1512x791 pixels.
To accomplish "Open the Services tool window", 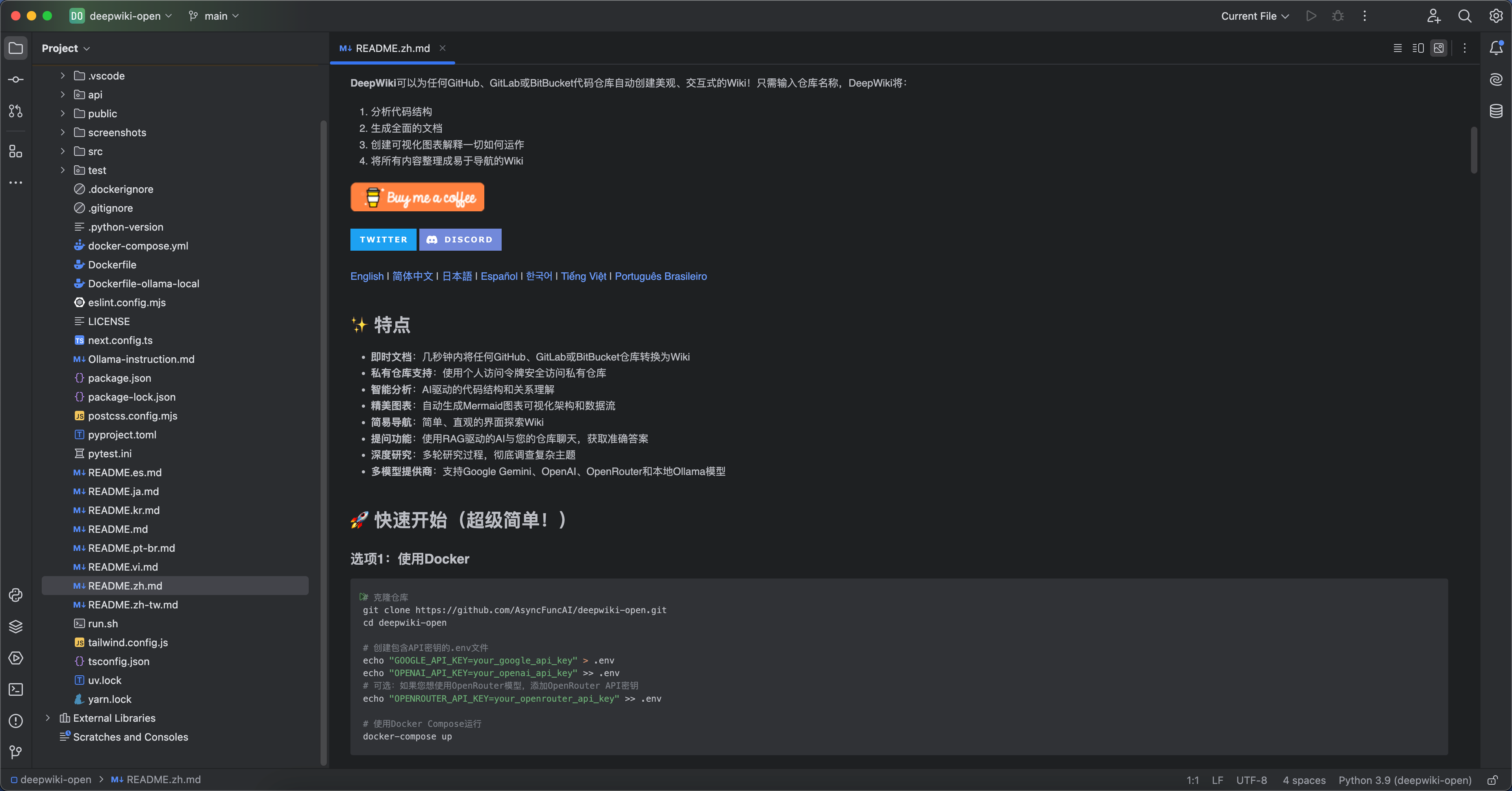I will click(16, 658).
